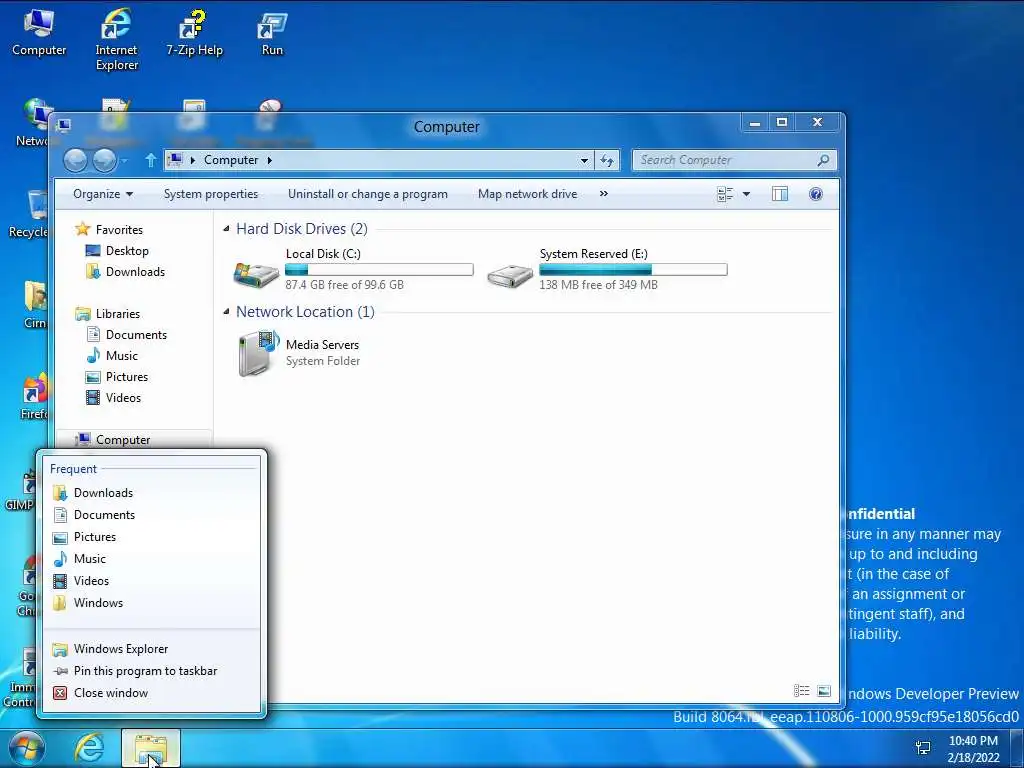Screen dimensions: 1024x768
Task: Select the Local Disk (C:) drive icon
Action: point(257,274)
